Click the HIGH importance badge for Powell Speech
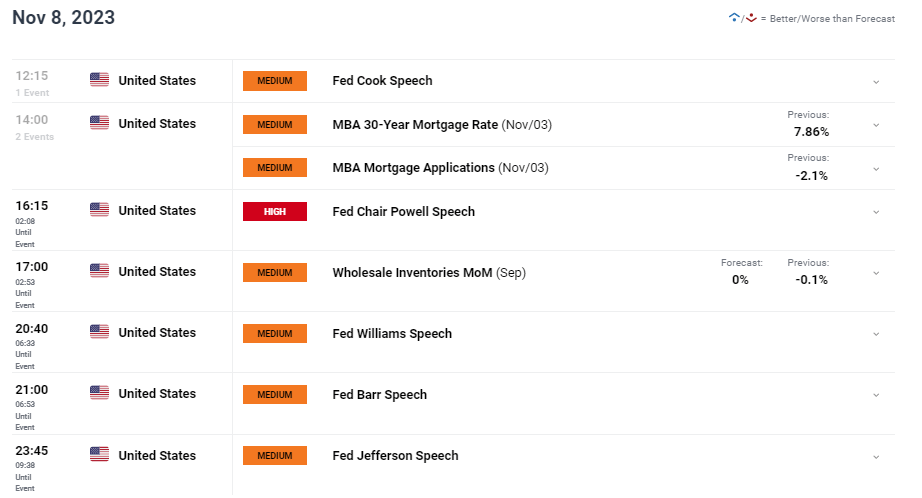The height and width of the screenshot is (498, 922). tap(275, 212)
